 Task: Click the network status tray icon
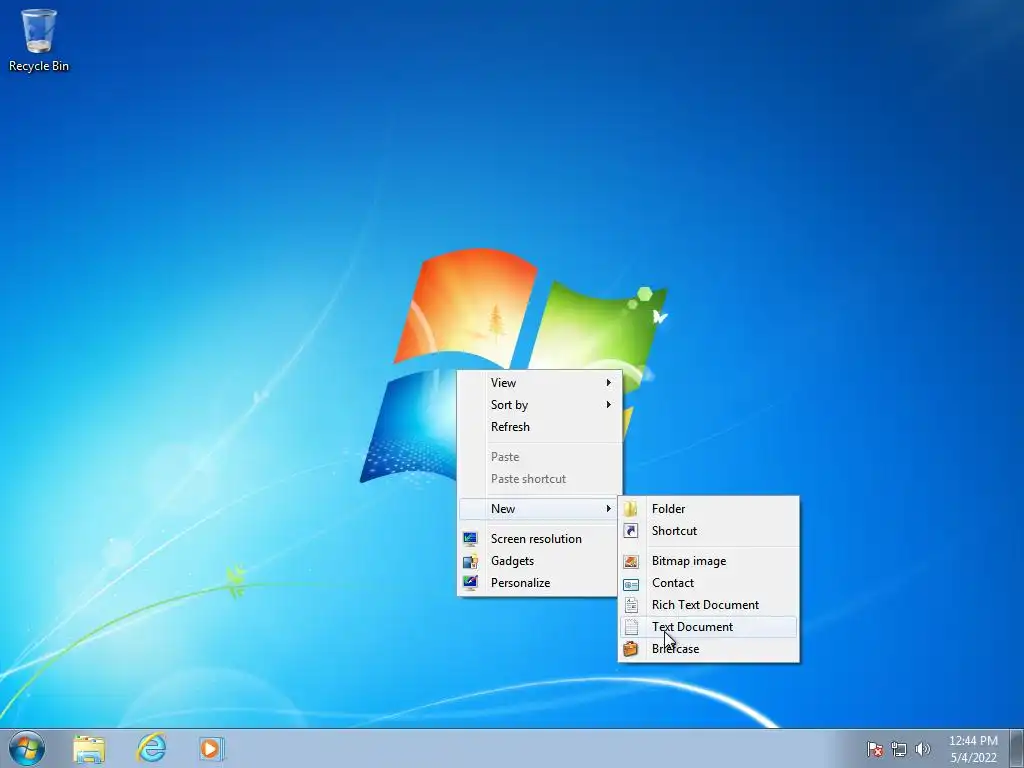[899, 749]
